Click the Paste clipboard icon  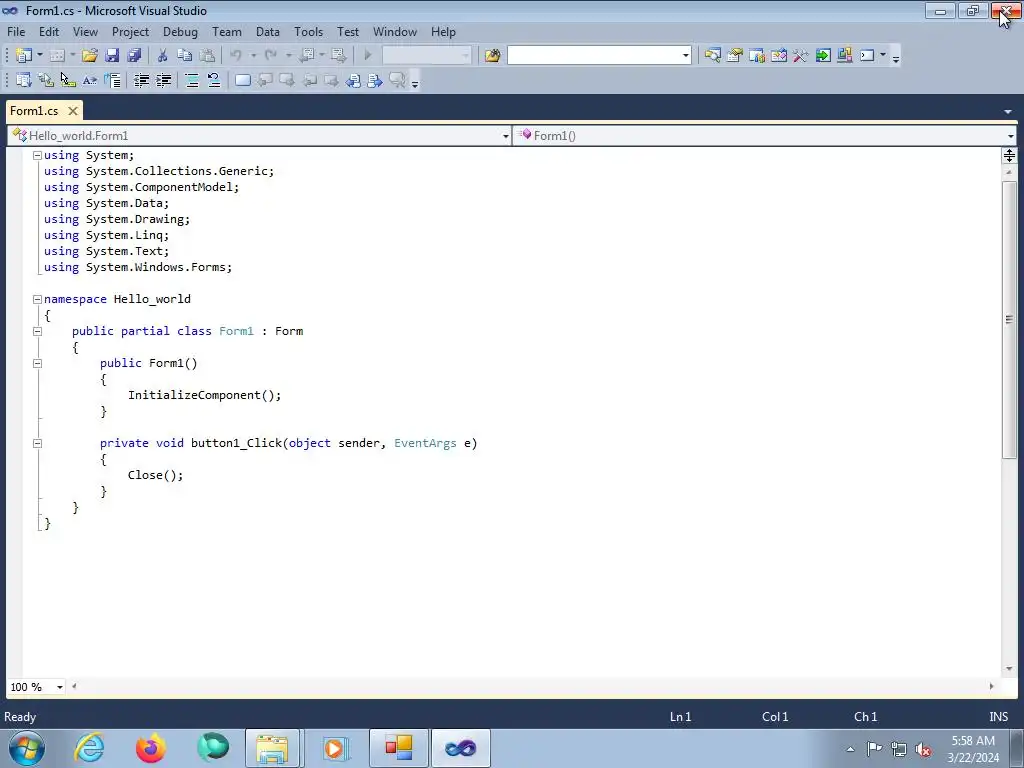207,56
